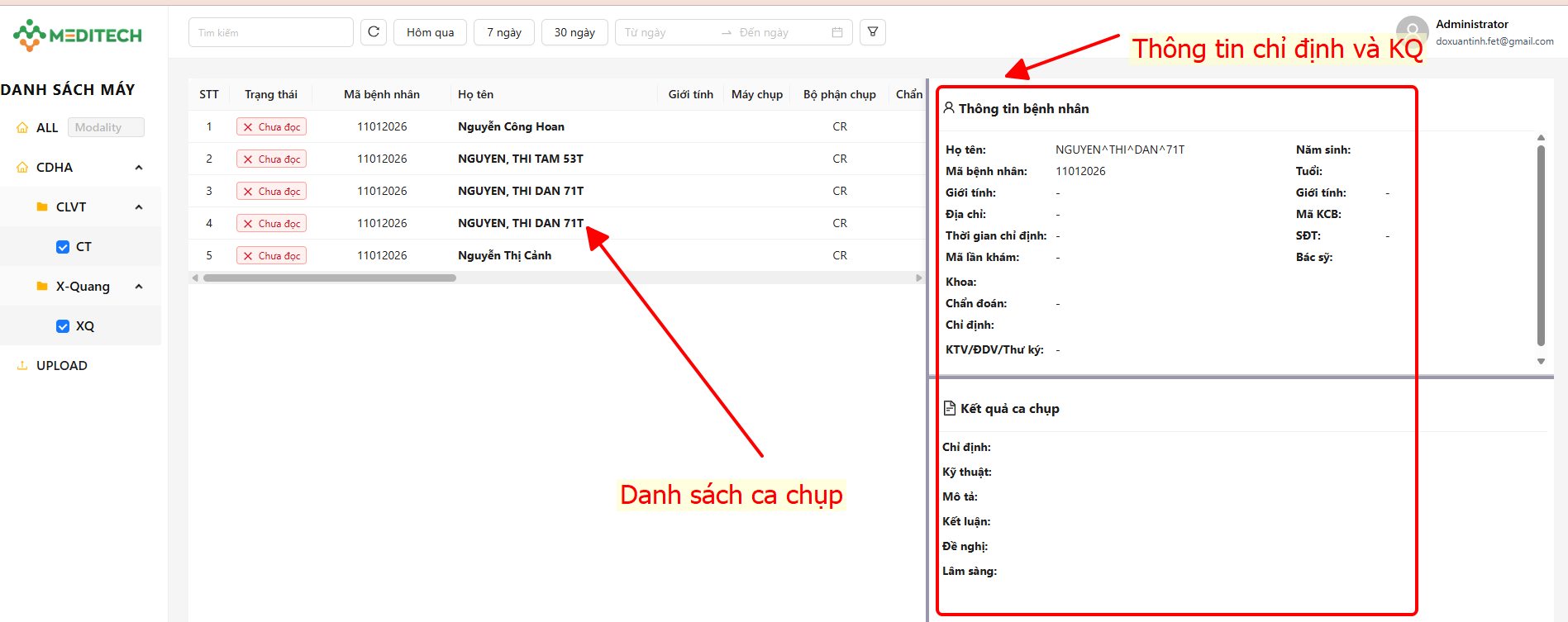Select the Hôm qua filter button

click(430, 32)
